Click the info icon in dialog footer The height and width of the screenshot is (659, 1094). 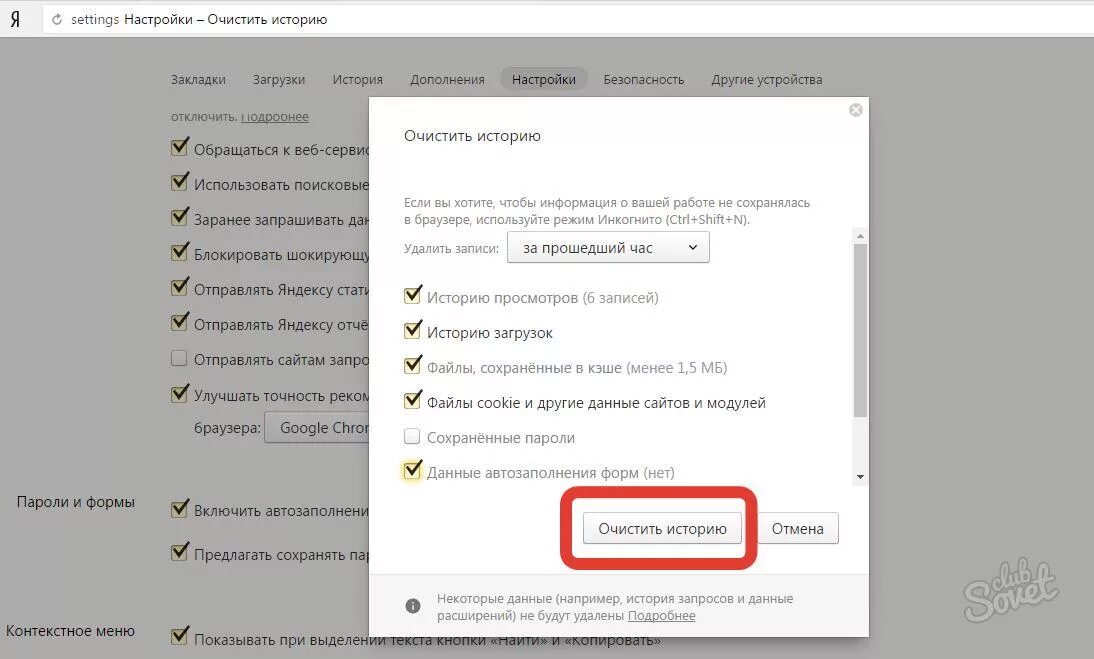click(413, 606)
